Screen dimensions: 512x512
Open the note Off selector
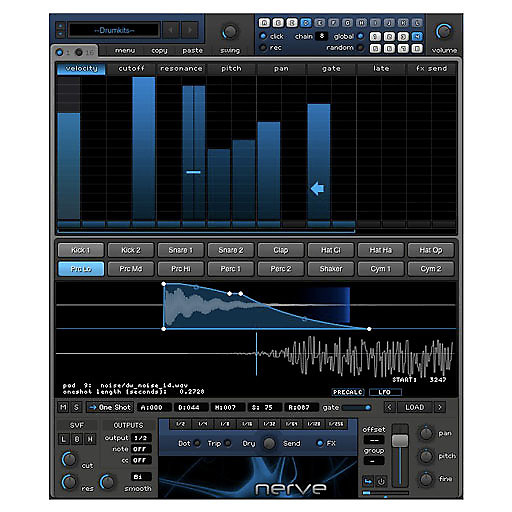point(141,449)
